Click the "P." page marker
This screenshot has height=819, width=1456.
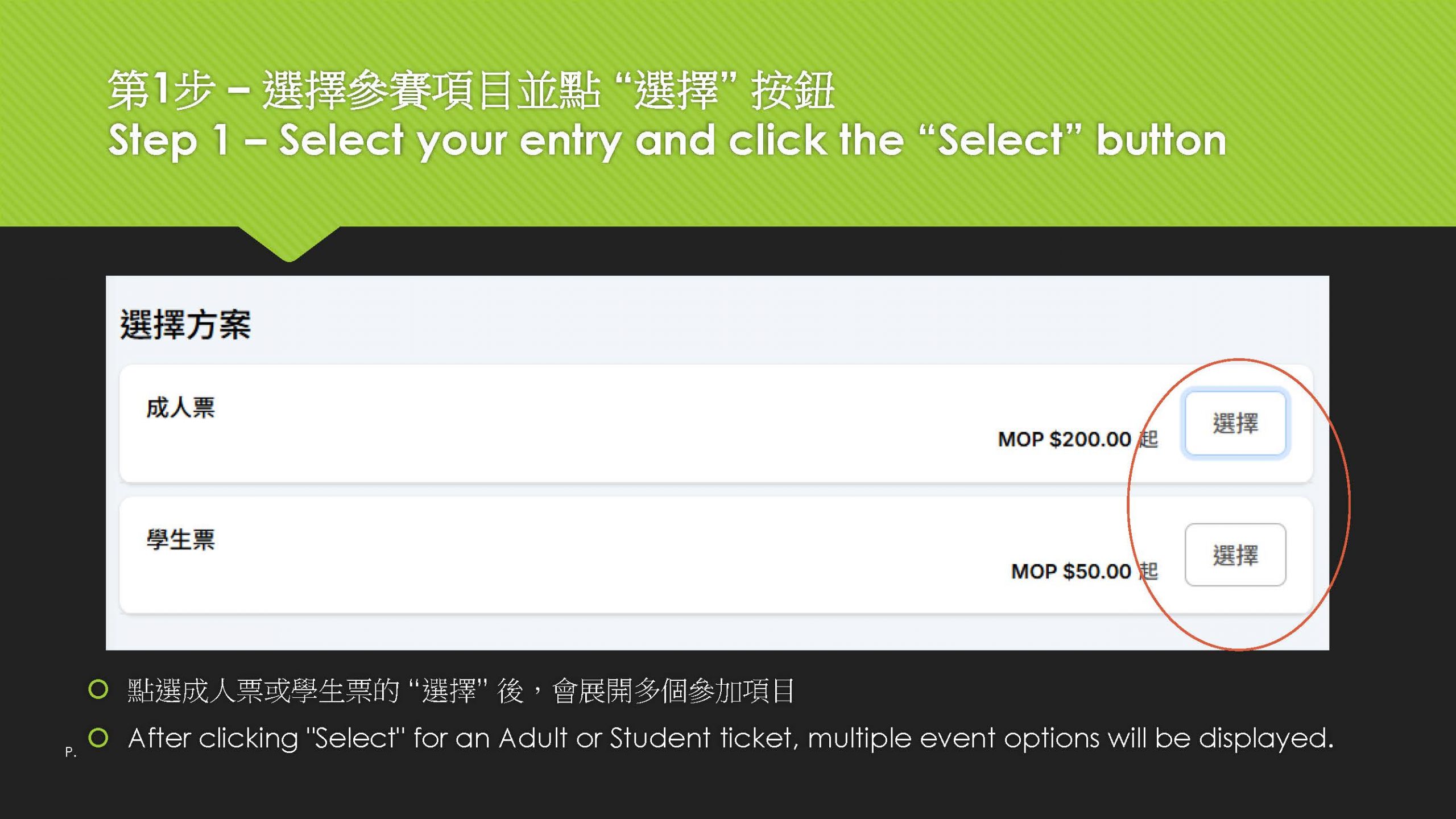71,752
